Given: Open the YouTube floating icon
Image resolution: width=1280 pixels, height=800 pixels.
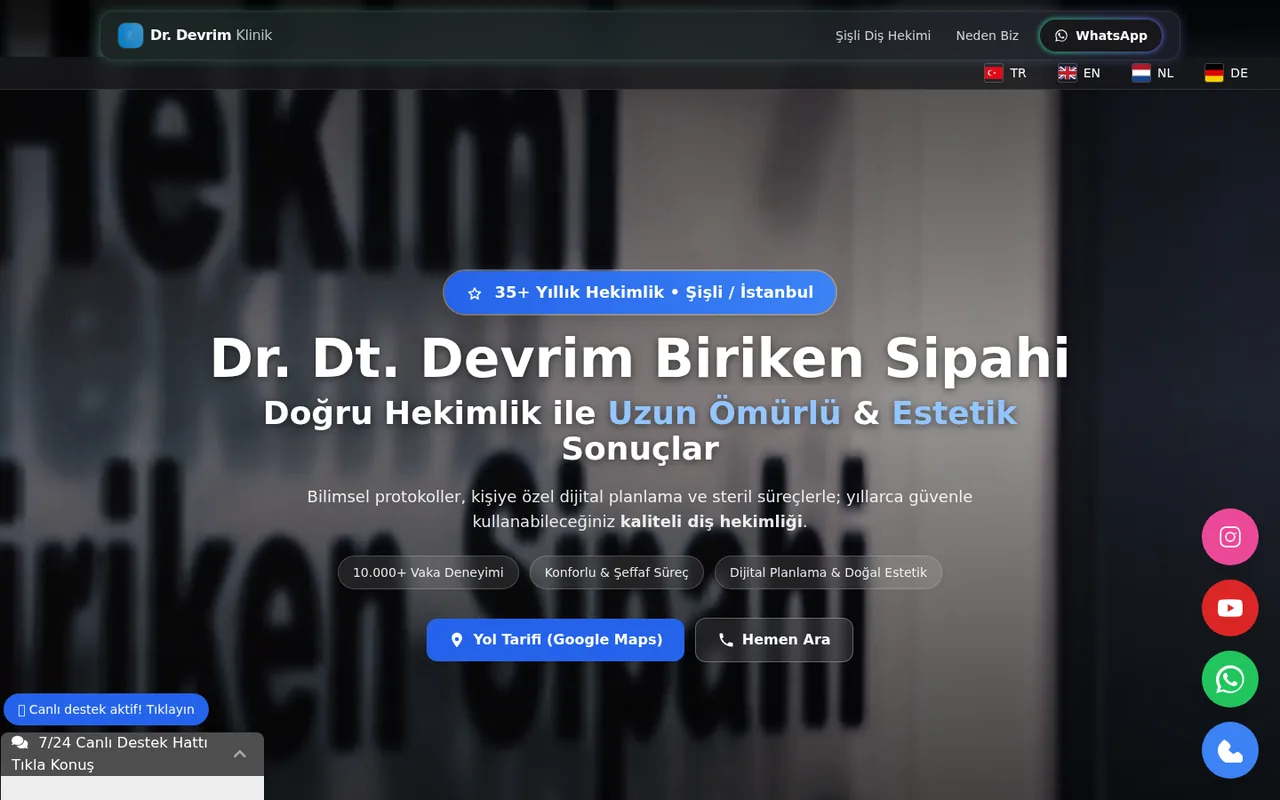Looking at the screenshot, I should point(1230,608).
